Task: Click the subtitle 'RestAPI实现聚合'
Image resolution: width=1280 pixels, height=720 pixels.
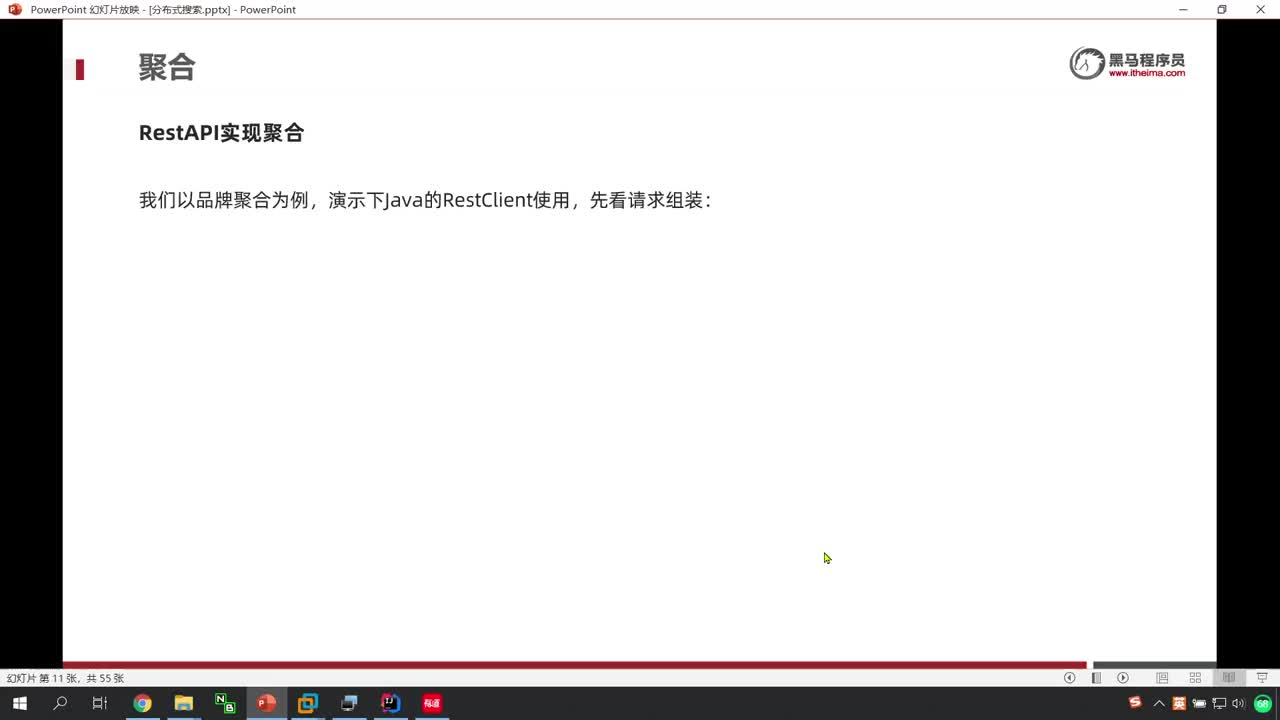Action: (221, 132)
